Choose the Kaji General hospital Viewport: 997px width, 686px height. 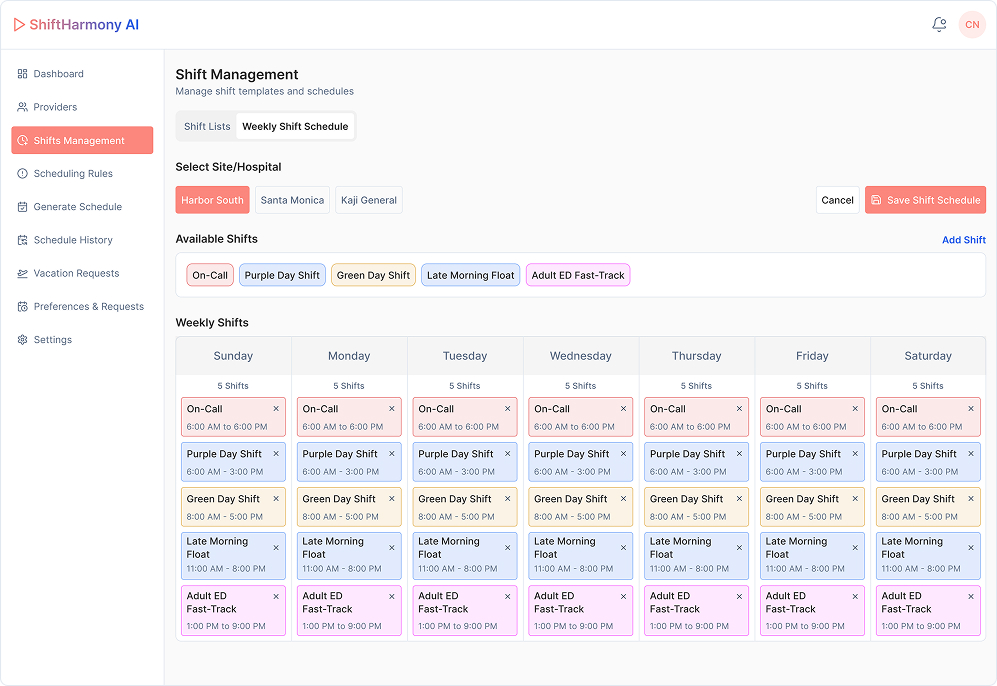click(x=369, y=200)
